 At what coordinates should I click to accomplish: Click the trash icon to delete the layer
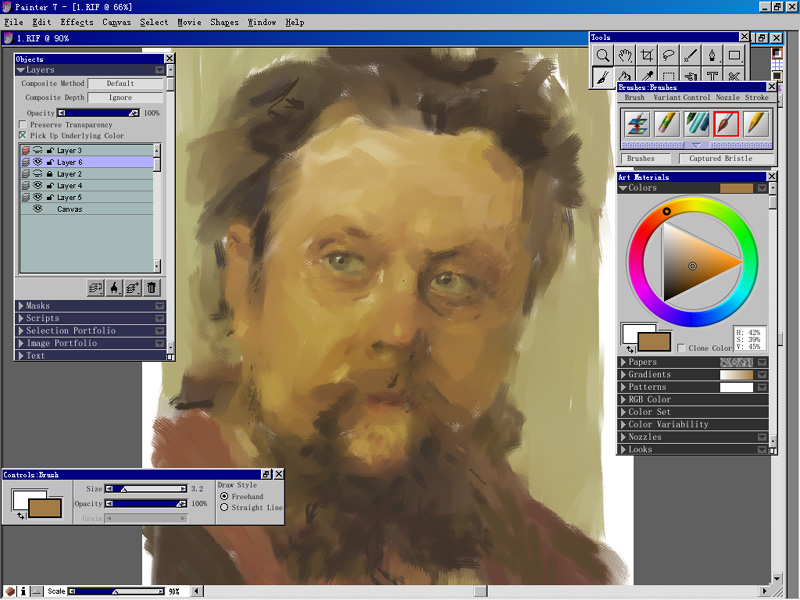tap(152, 288)
